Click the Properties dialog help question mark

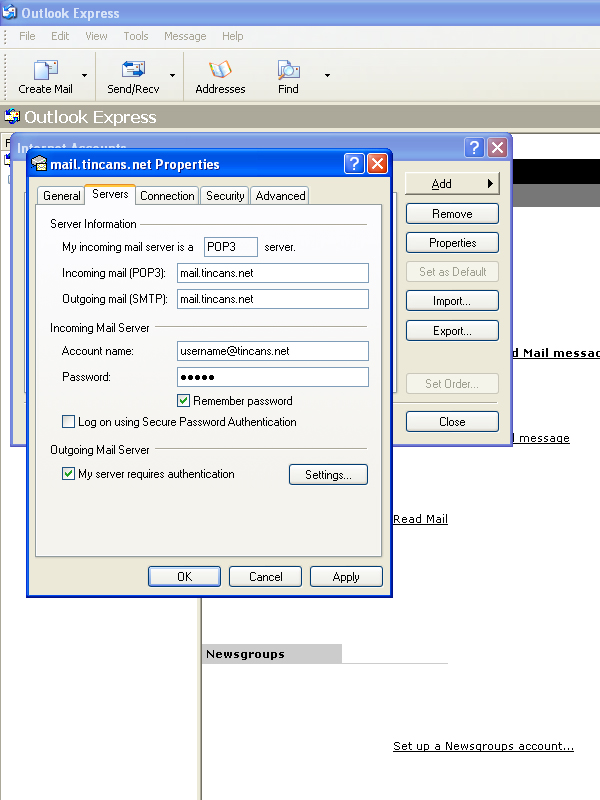click(354, 164)
